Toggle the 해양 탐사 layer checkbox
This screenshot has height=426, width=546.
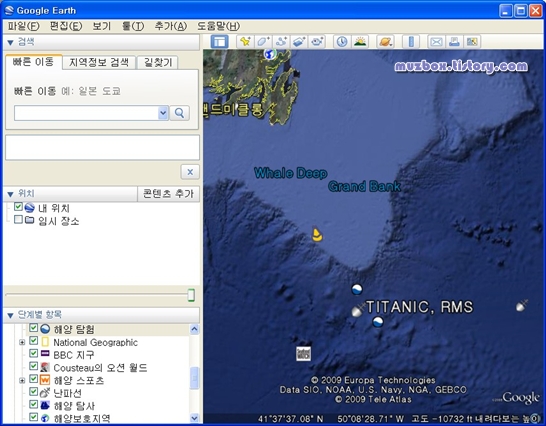click(33, 404)
